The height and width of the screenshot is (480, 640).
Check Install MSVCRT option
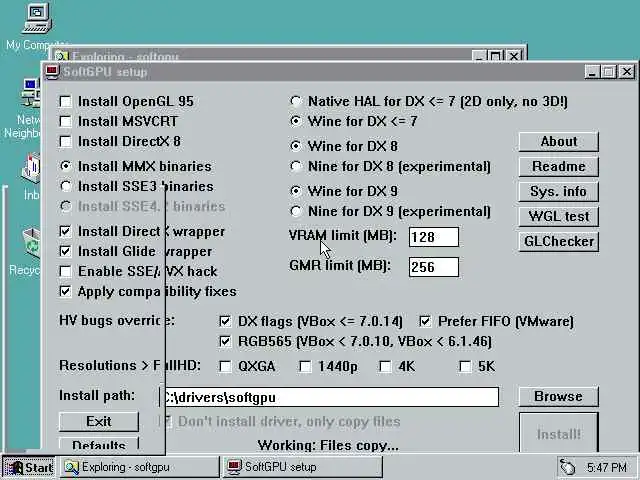click(65, 121)
